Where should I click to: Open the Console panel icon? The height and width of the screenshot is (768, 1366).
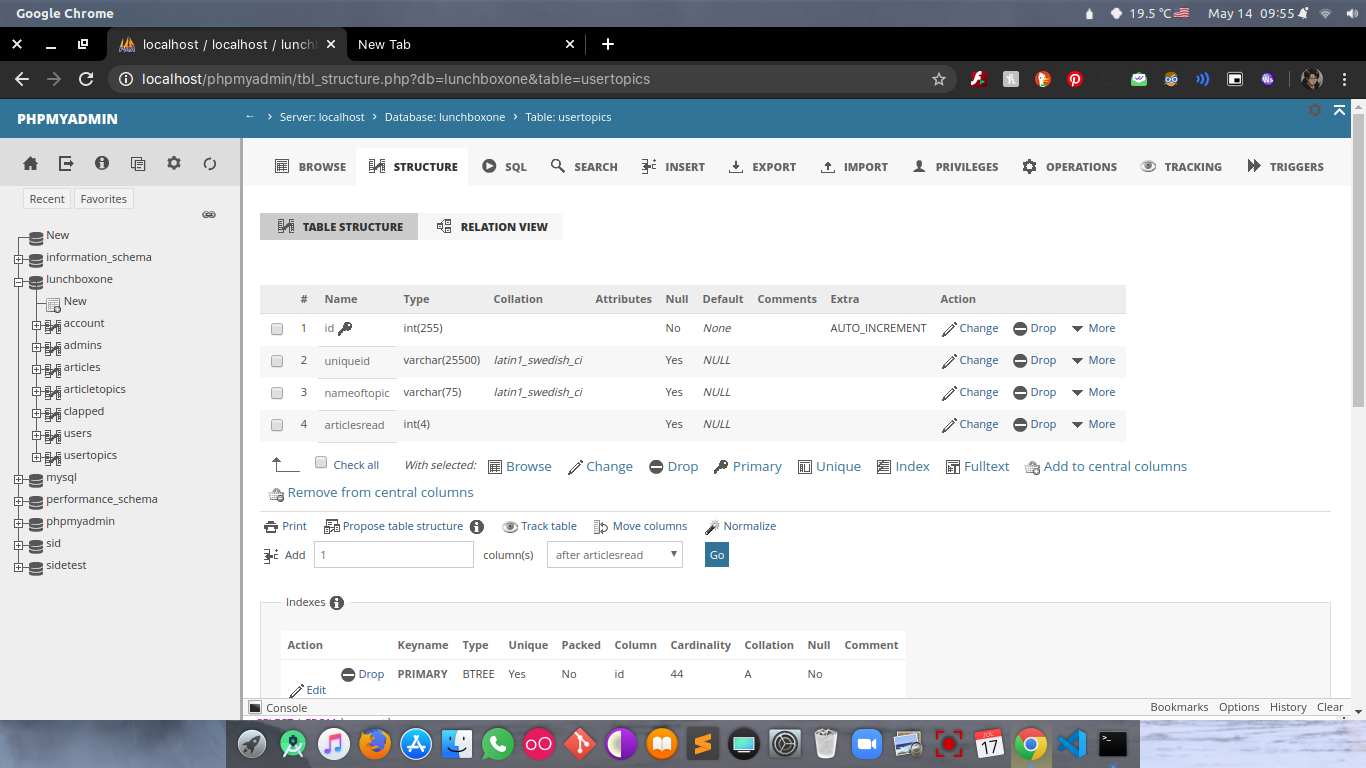tap(255, 707)
